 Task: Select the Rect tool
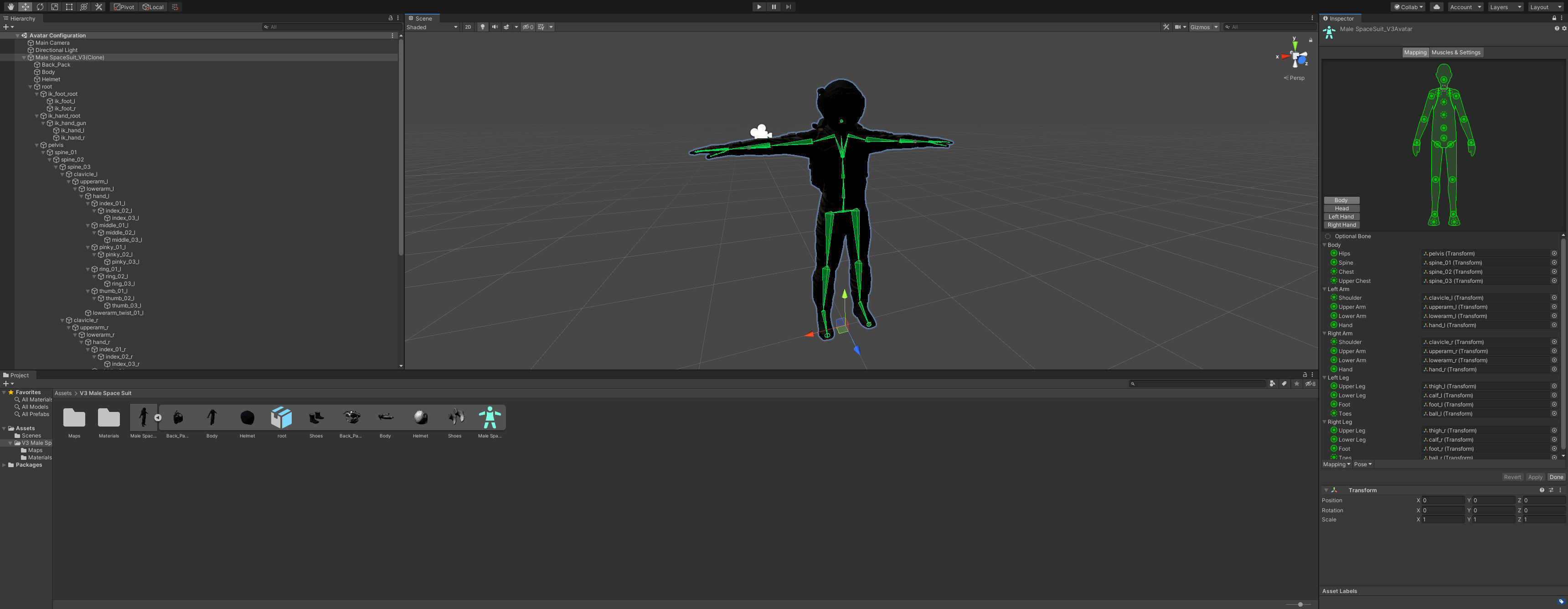69,7
